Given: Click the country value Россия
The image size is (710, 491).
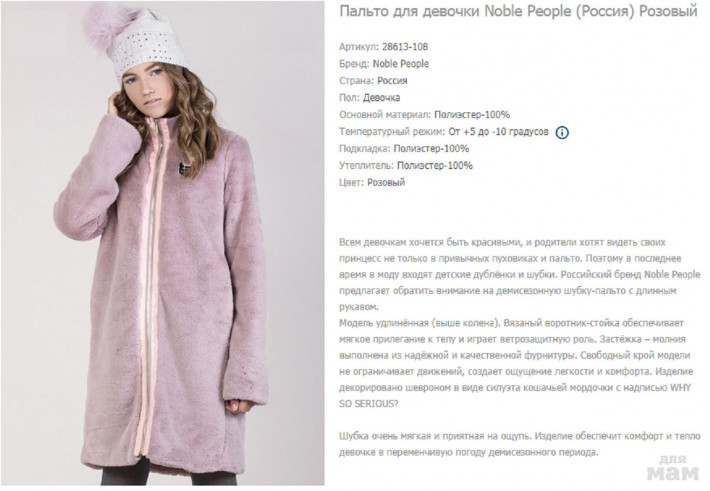Looking at the screenshot, I should pos(392,81).
